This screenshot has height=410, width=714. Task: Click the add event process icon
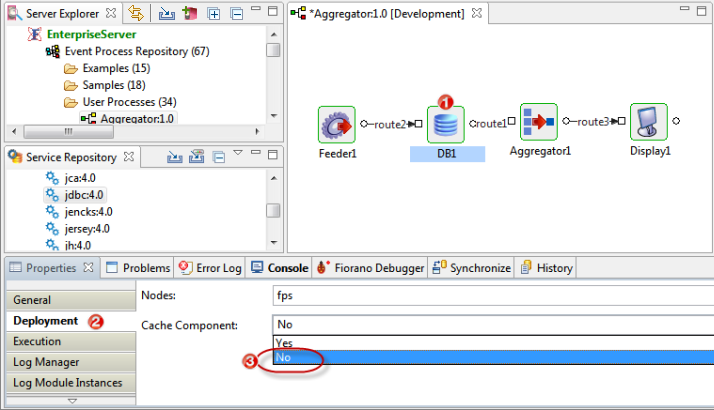tap(189, 14)
